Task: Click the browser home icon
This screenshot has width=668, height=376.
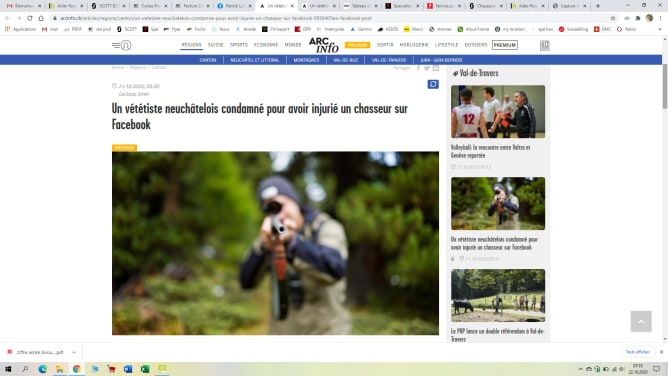Action: point(41,18)
